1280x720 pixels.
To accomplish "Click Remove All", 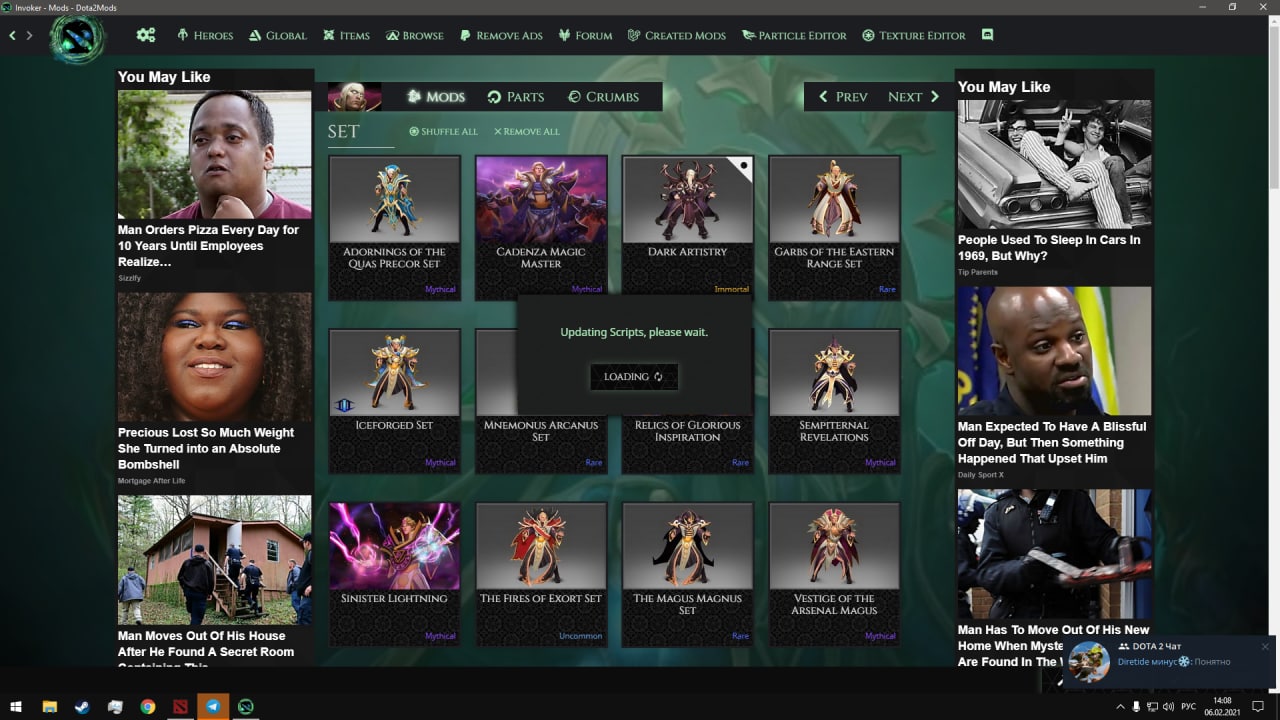I will pyautogui.click(x=527, y=131).
